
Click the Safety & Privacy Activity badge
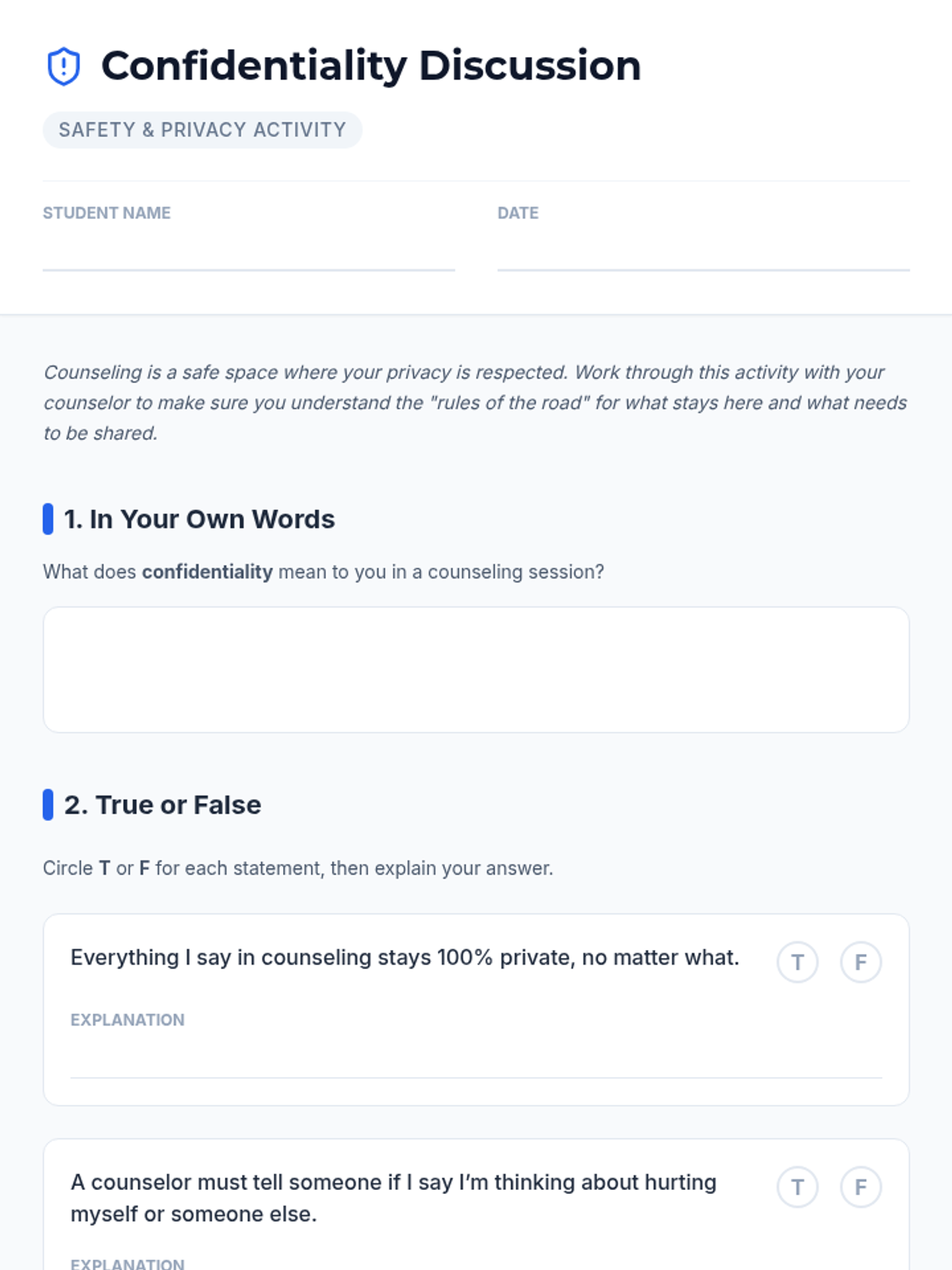202,130
